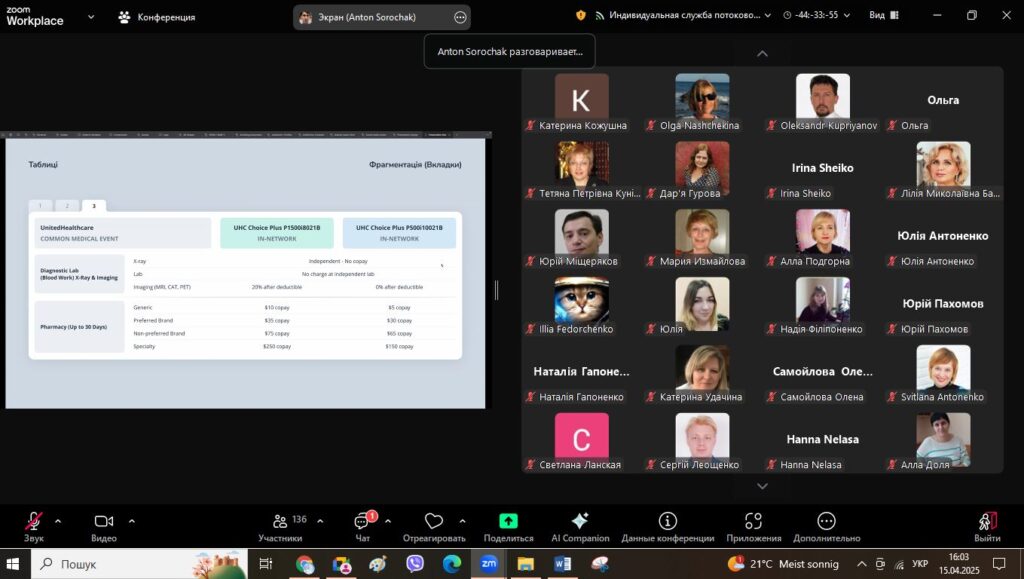Click UHC Choice Plus P1500i8021B plan header
The image size is (1024, 579).
(277, 233)
